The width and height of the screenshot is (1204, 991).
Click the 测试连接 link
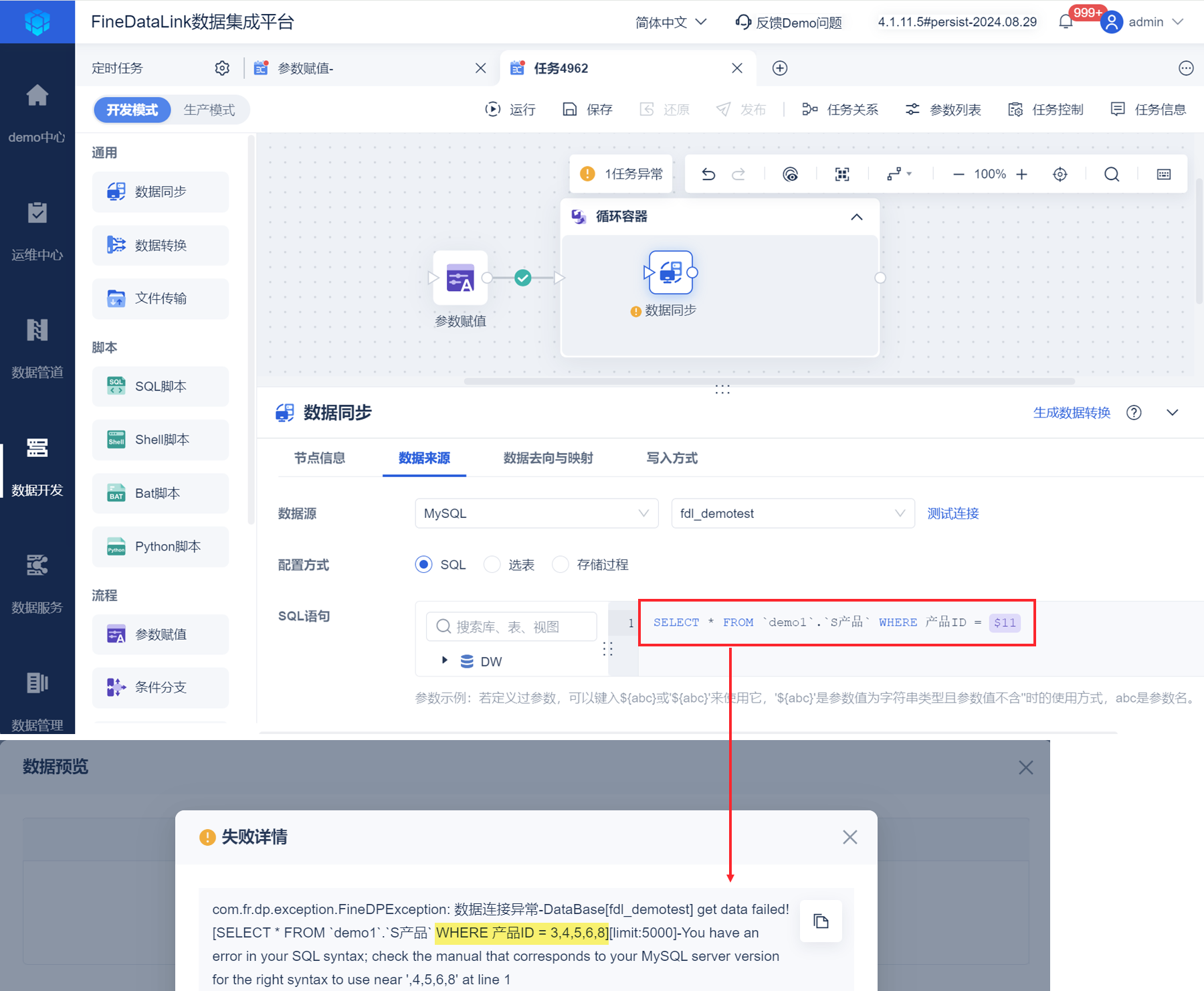[953, 513]
